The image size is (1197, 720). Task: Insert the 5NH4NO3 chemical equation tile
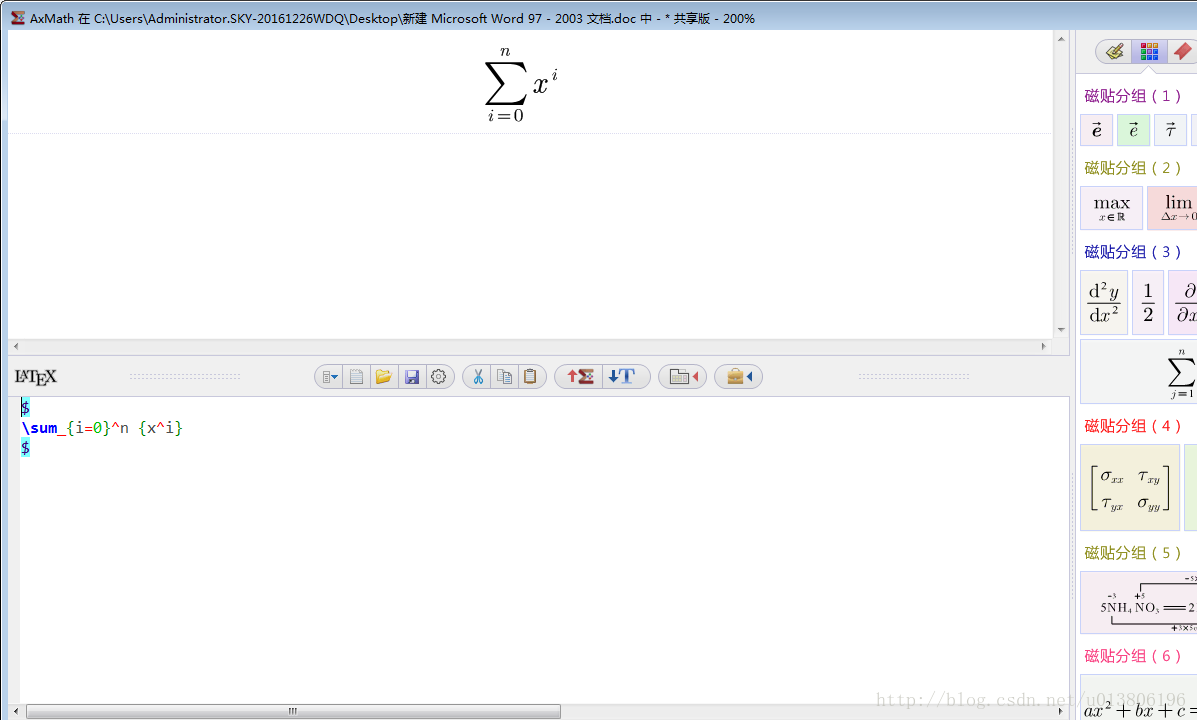[x=1139, y=602]
